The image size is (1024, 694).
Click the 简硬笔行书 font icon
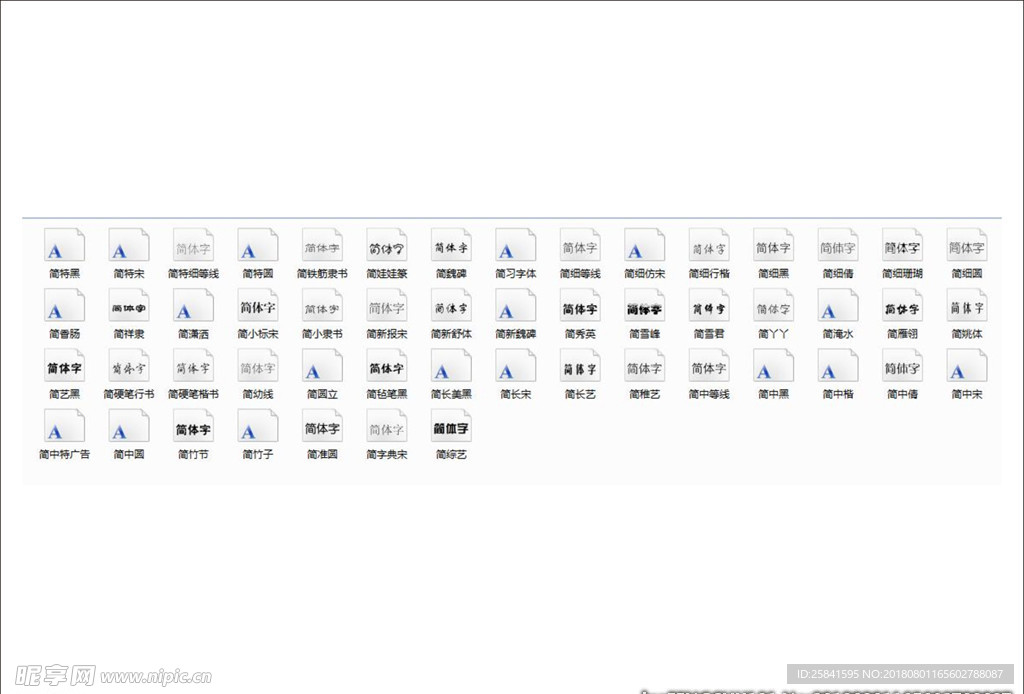(128, 367)
